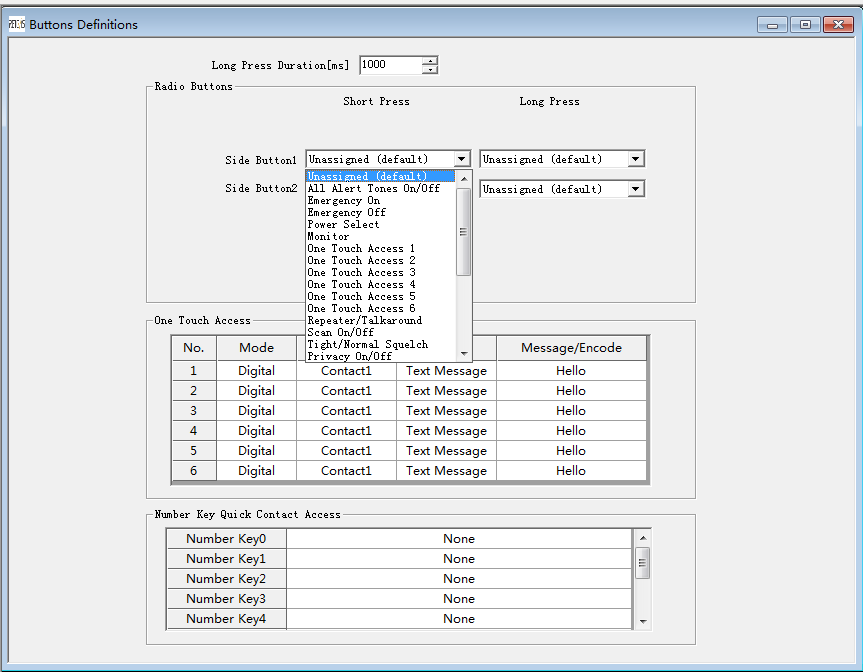
Task: Choose Tight/Normal Squelch option
Action: point(367,344)
